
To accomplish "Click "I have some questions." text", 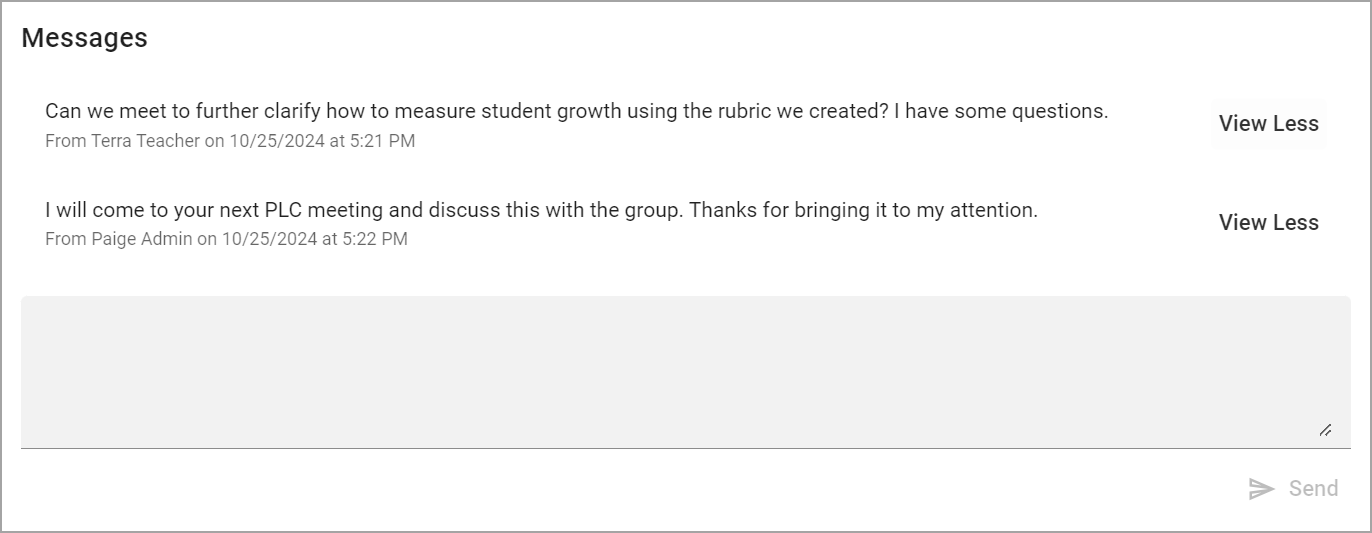I will (1000, 111).
